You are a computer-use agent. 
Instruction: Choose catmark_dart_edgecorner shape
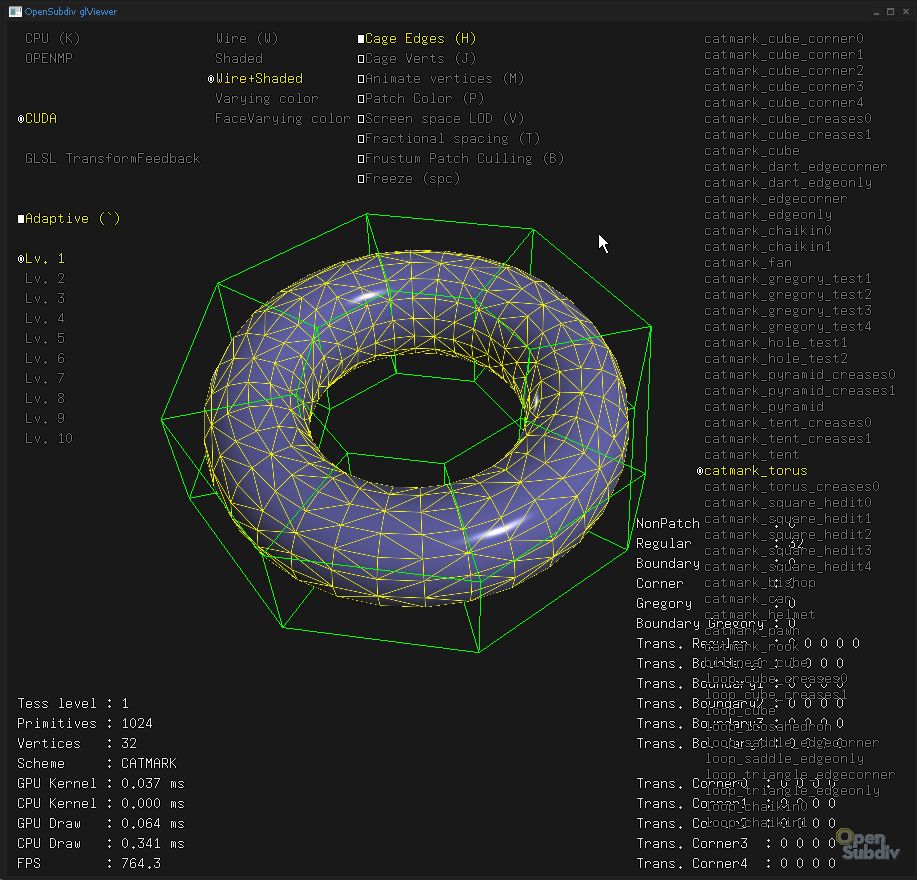tap(795, 167)
